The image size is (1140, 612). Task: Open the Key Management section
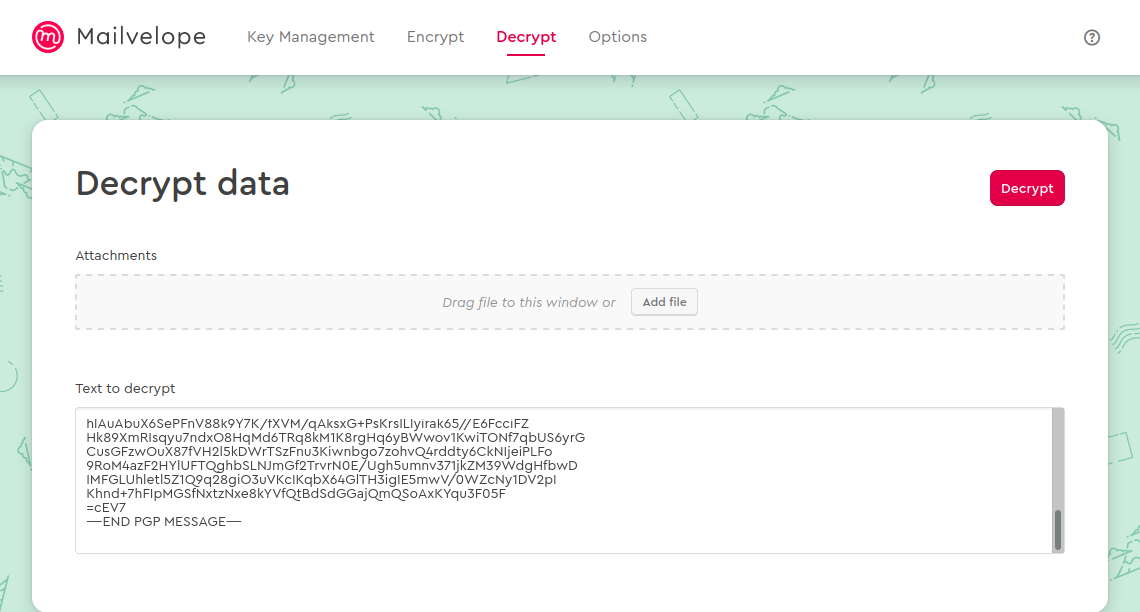(x=310, y=36)
